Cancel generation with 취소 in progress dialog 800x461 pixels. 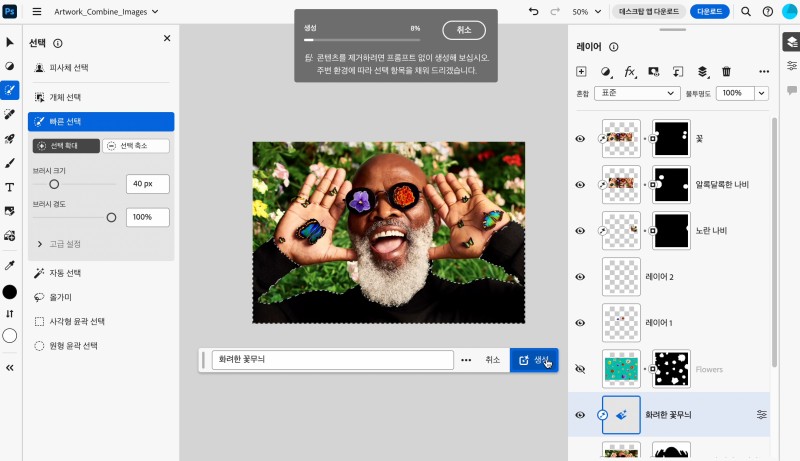(464, 30)
